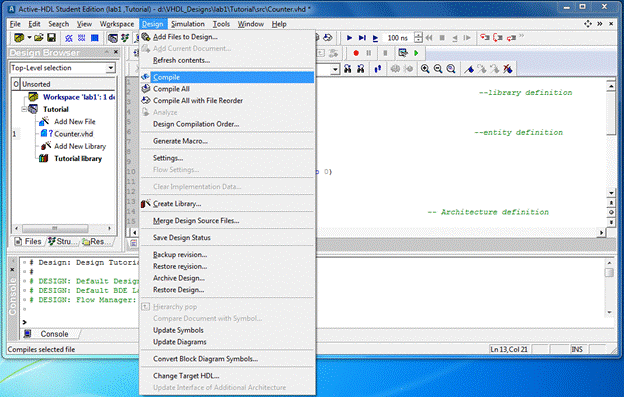Switch to the Files tab
624x397 pixels.
click(28, 241)
